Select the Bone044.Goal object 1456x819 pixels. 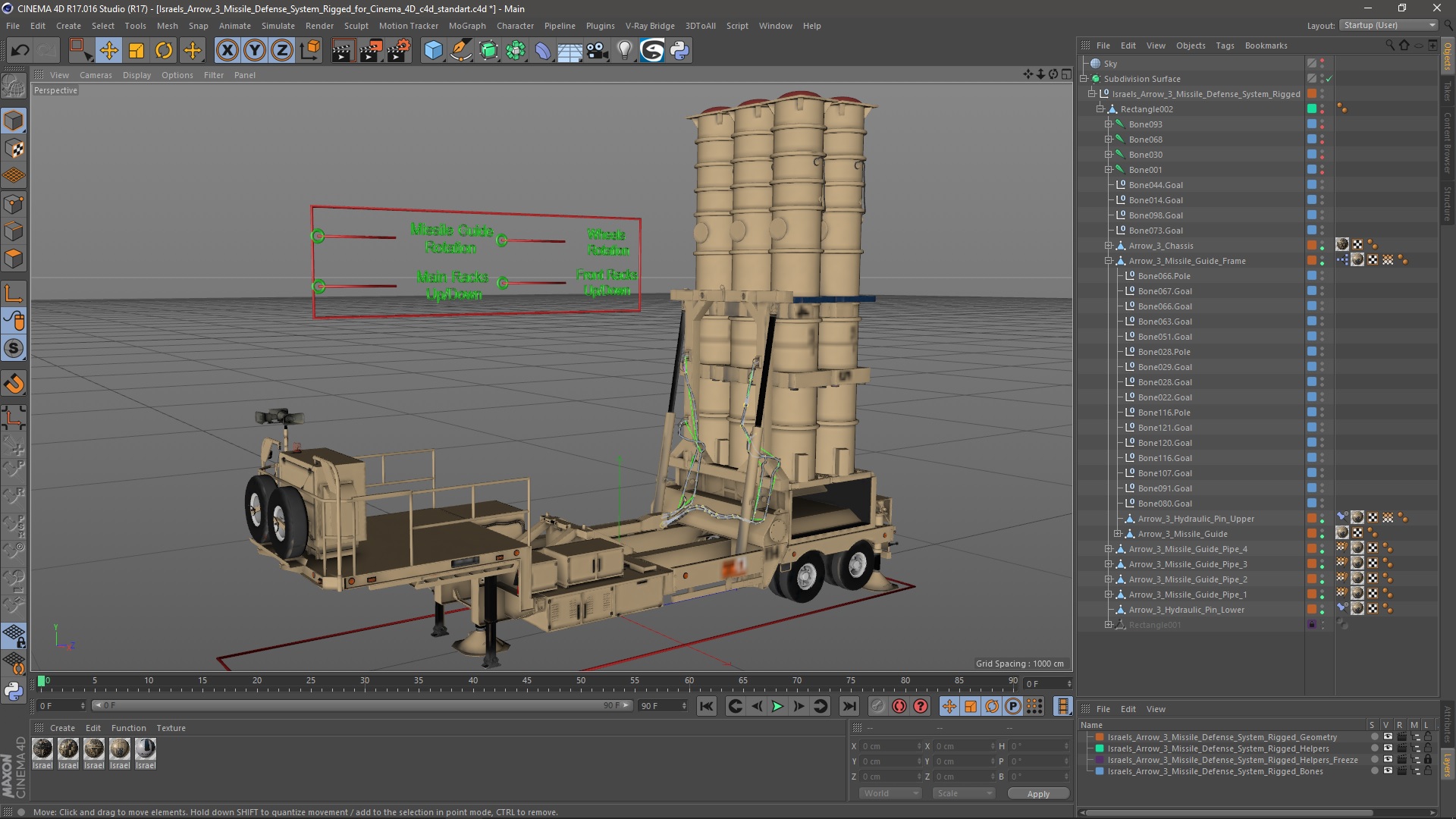[1156, 185]
